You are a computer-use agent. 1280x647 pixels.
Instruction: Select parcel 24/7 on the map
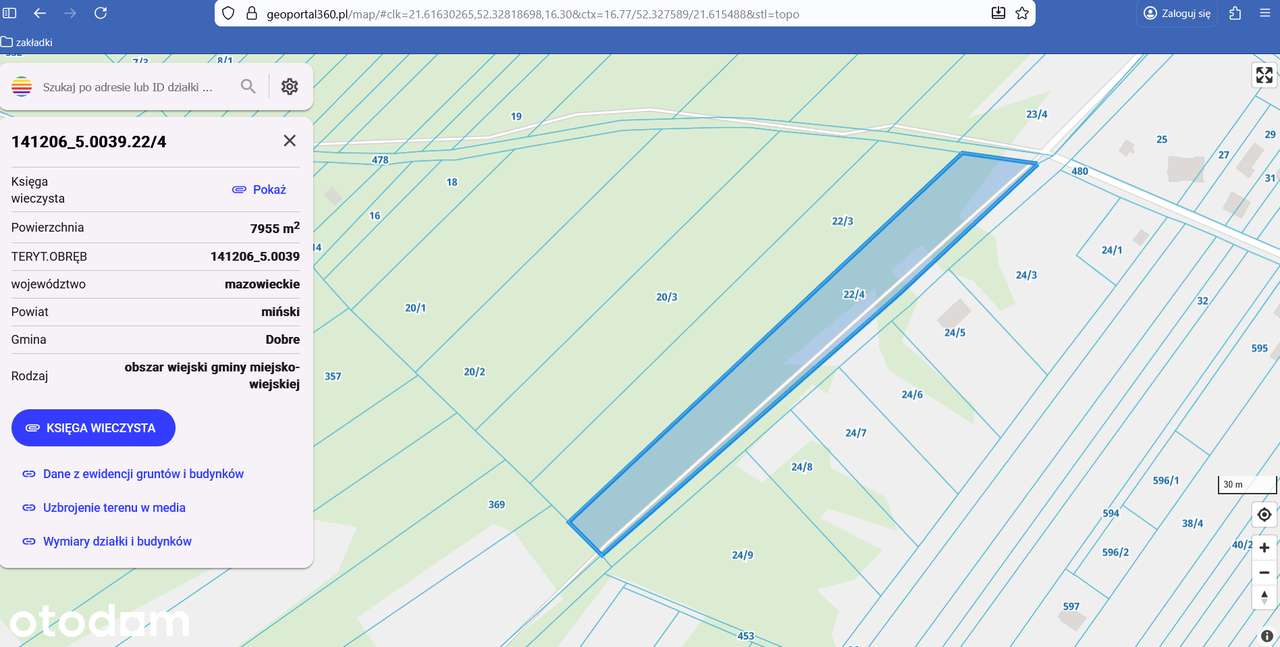click(855, 433)
